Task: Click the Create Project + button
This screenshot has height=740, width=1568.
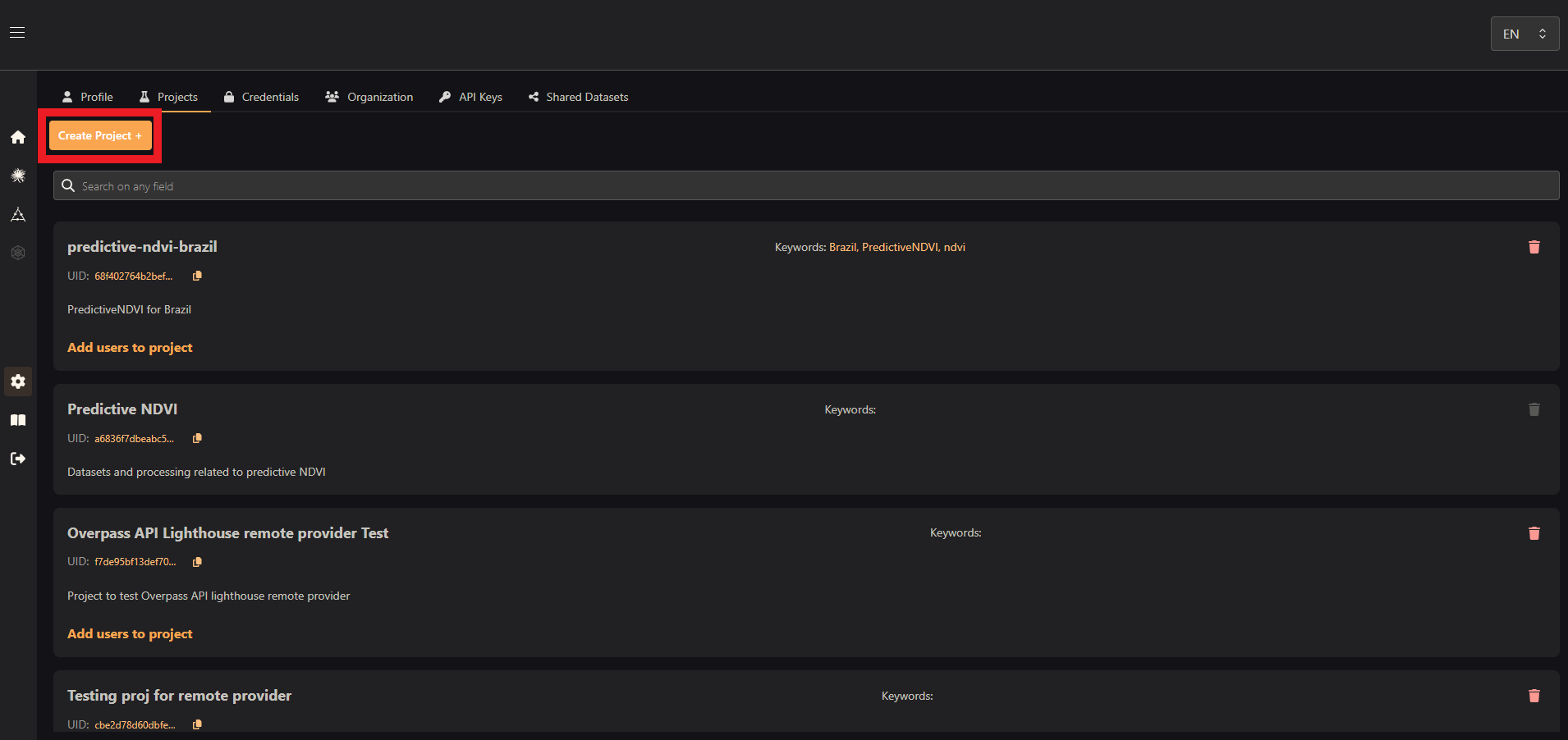Action: (x=100, y=135)
